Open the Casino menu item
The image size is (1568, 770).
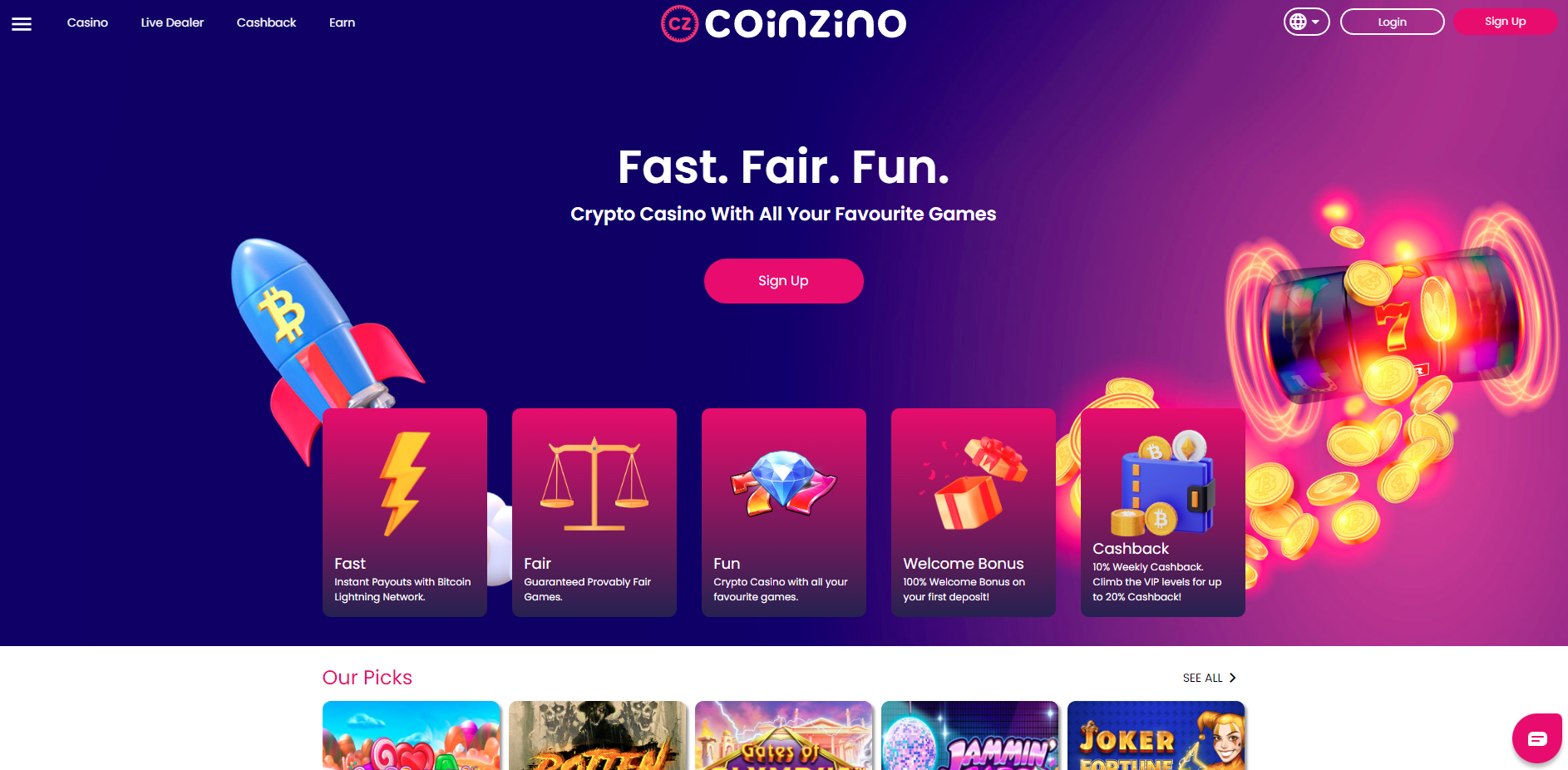click(x=87, y=22)
